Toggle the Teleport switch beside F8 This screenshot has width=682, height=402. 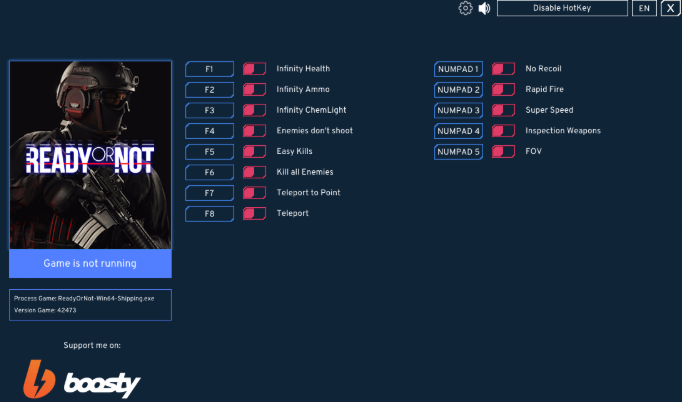[x=254, y=214]
